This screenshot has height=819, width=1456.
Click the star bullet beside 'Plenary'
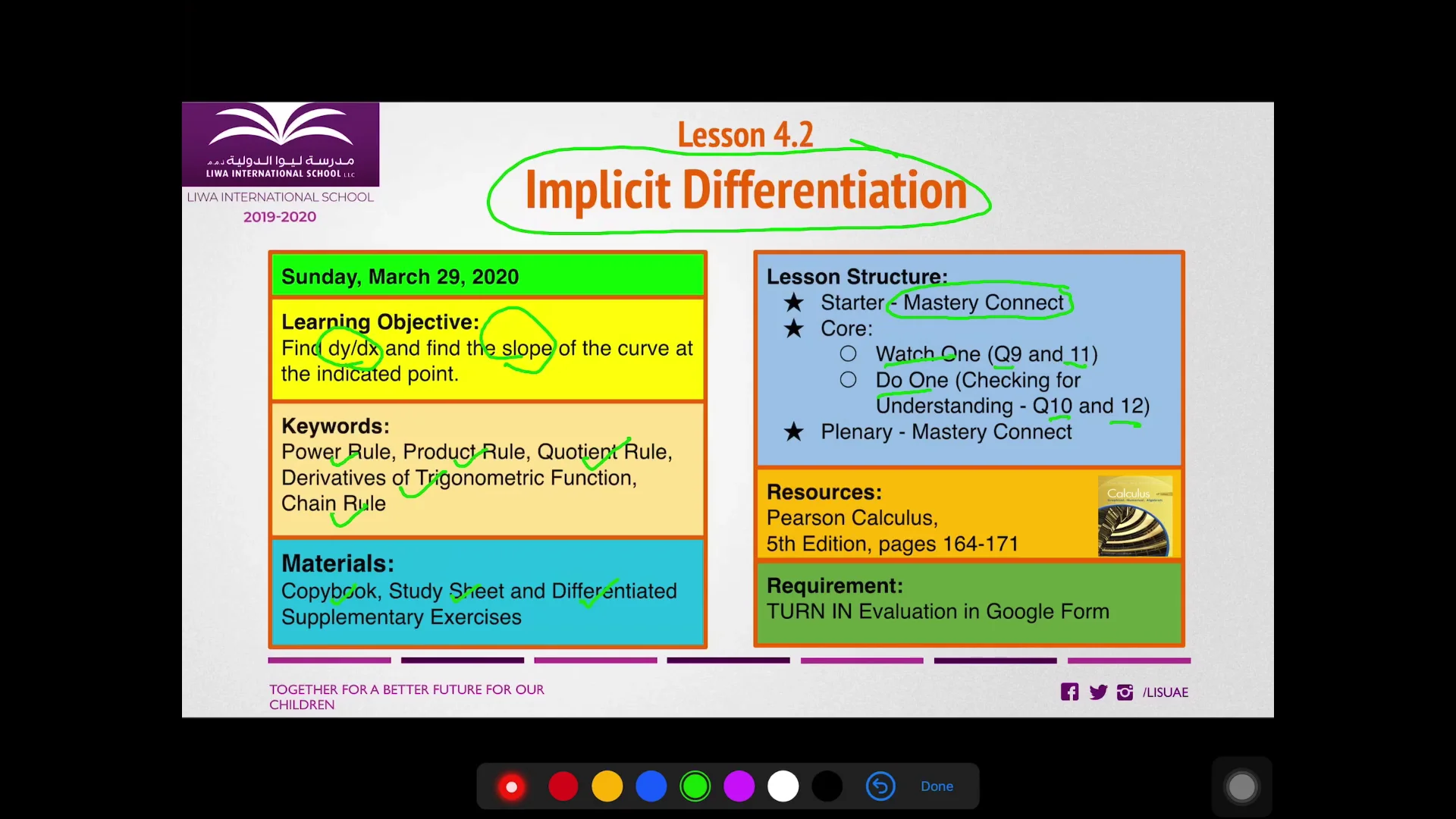[x=794, y=431]
